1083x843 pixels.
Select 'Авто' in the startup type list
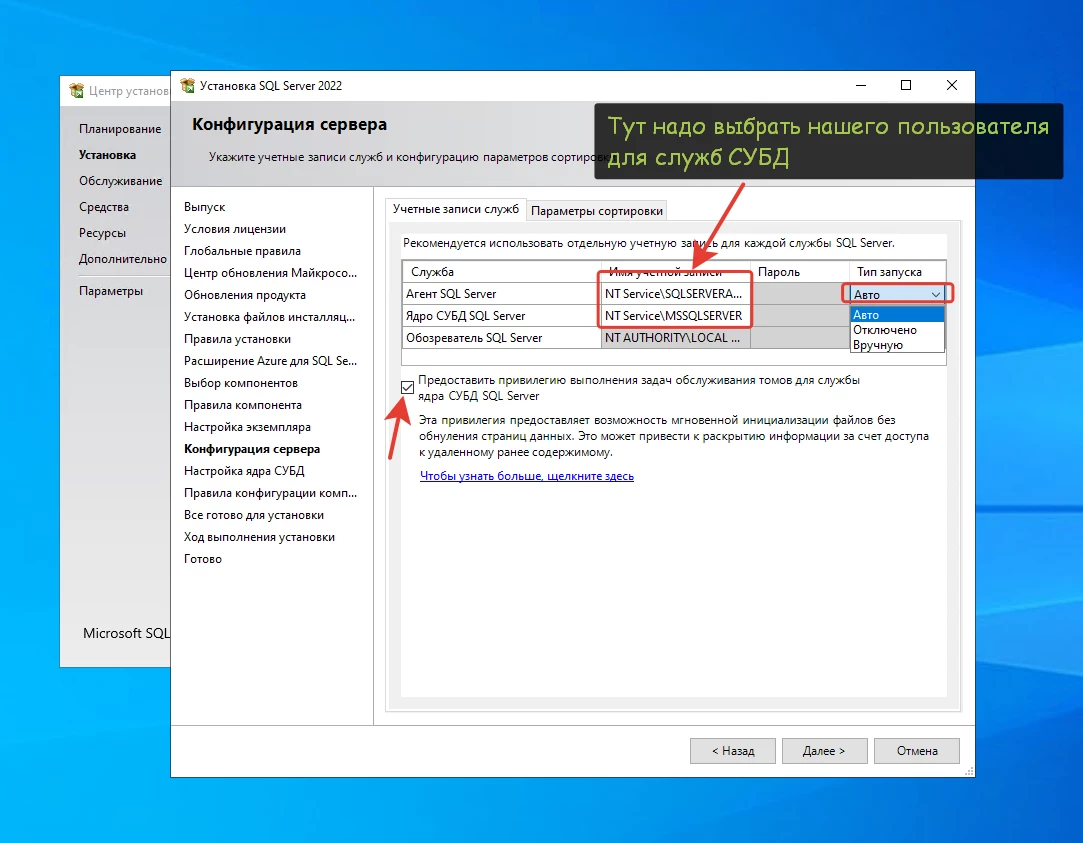(x=897, y=314)
